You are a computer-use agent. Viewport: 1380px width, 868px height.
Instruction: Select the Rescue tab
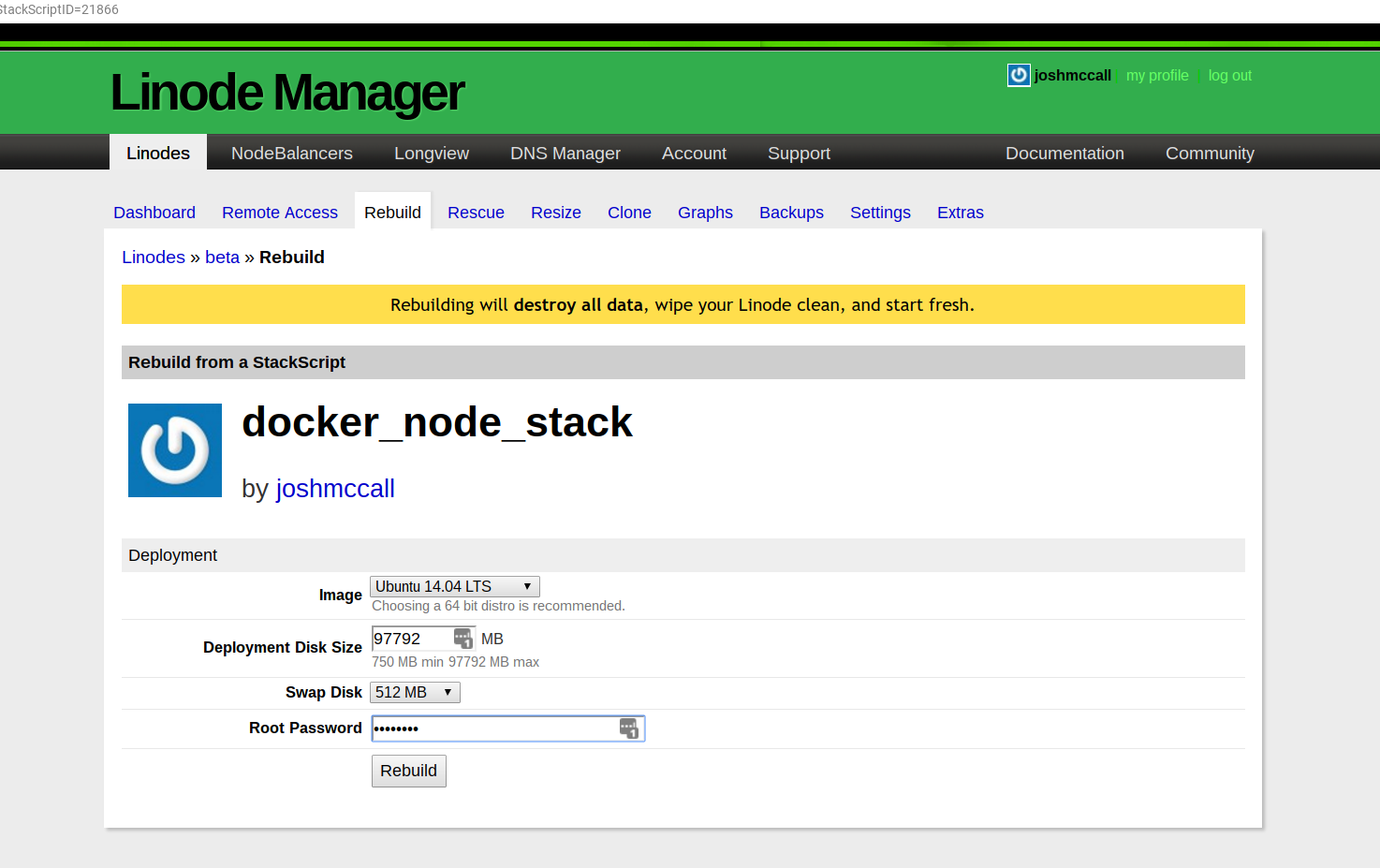click(x=476, y=212)
